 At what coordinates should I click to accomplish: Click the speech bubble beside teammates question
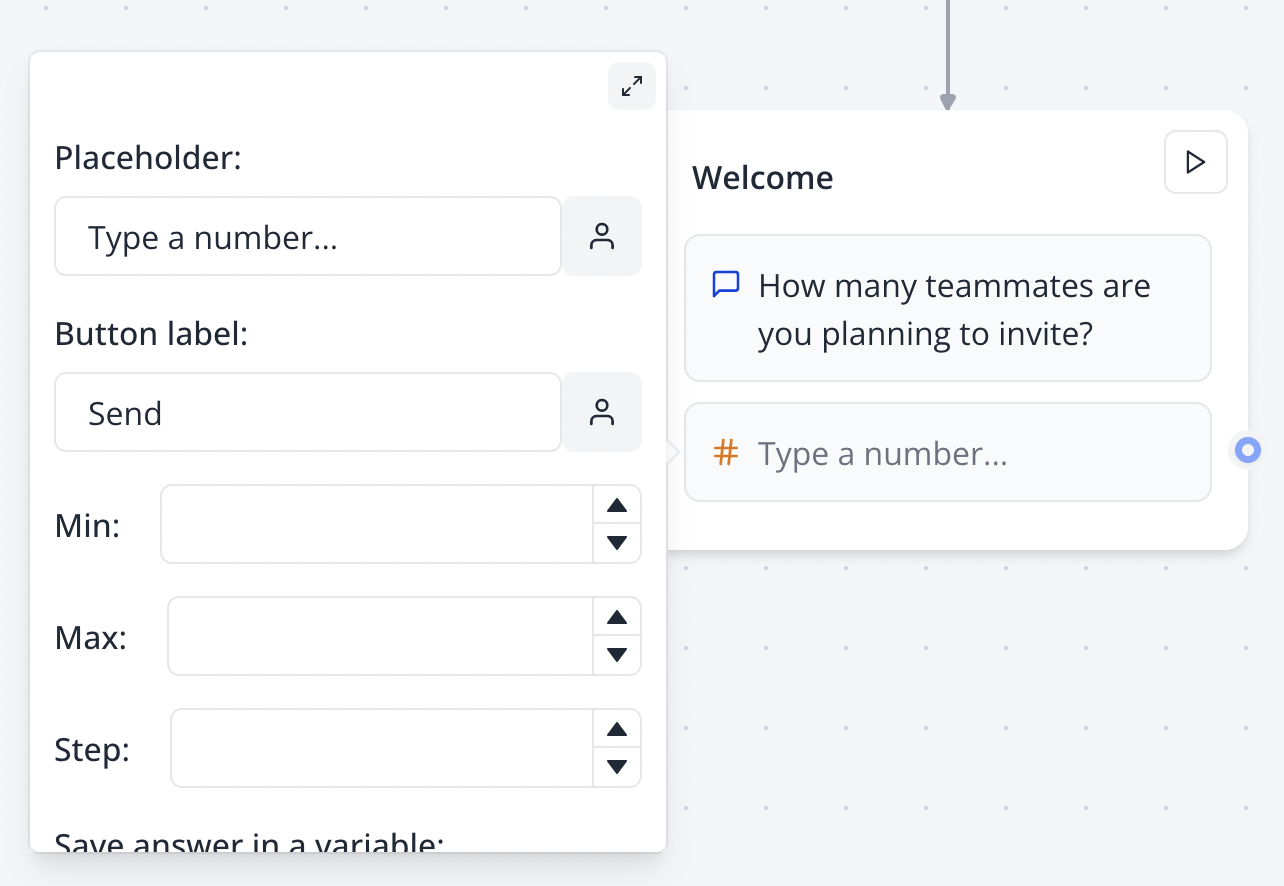[725, 285]
